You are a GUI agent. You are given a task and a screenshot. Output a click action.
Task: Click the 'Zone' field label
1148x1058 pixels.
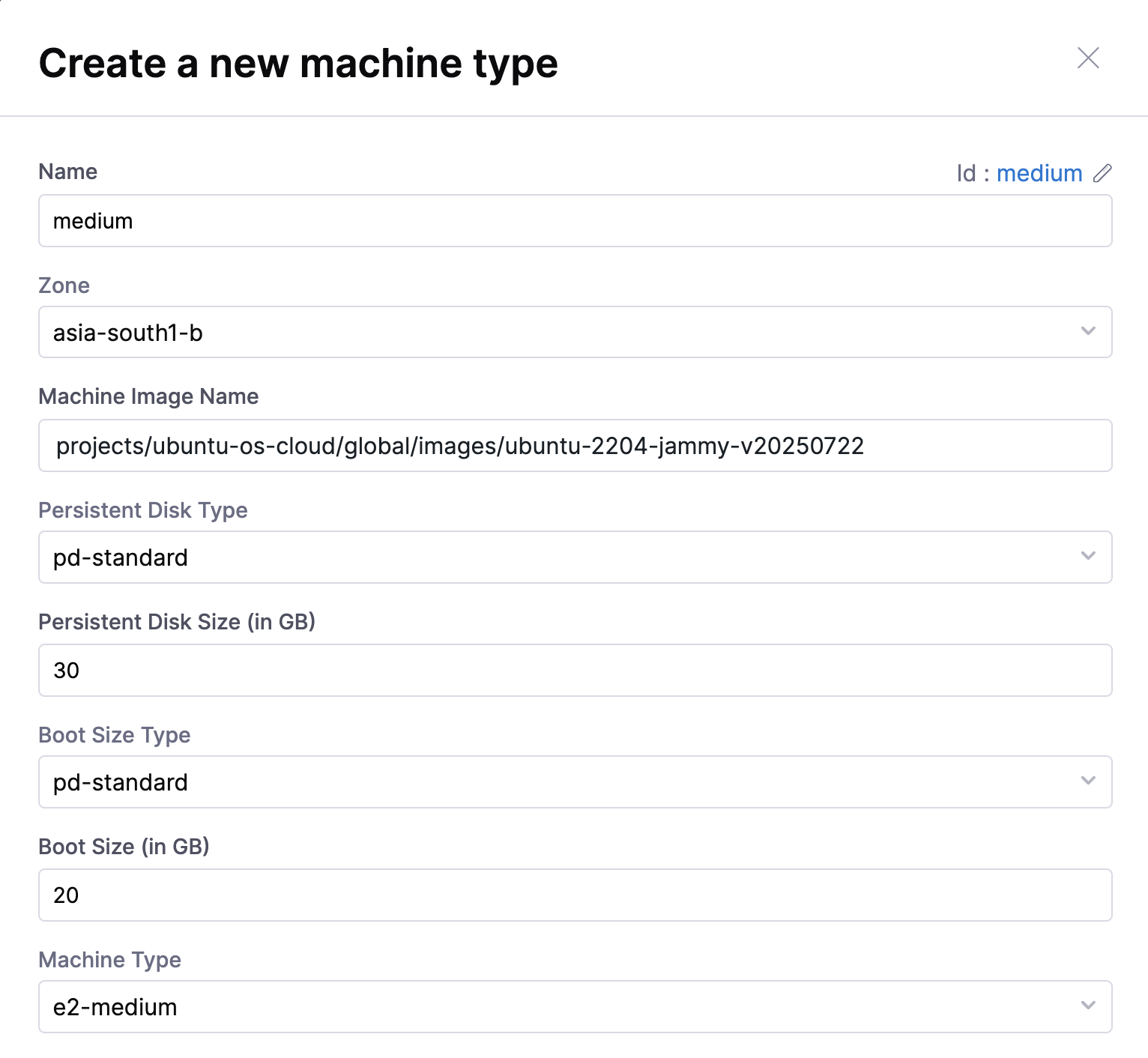pos(64,285)
